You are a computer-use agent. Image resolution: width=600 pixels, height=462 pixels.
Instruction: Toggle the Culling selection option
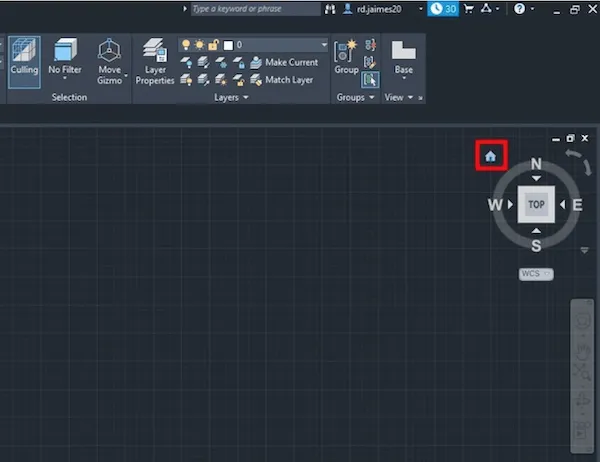(x=24, y=61)
